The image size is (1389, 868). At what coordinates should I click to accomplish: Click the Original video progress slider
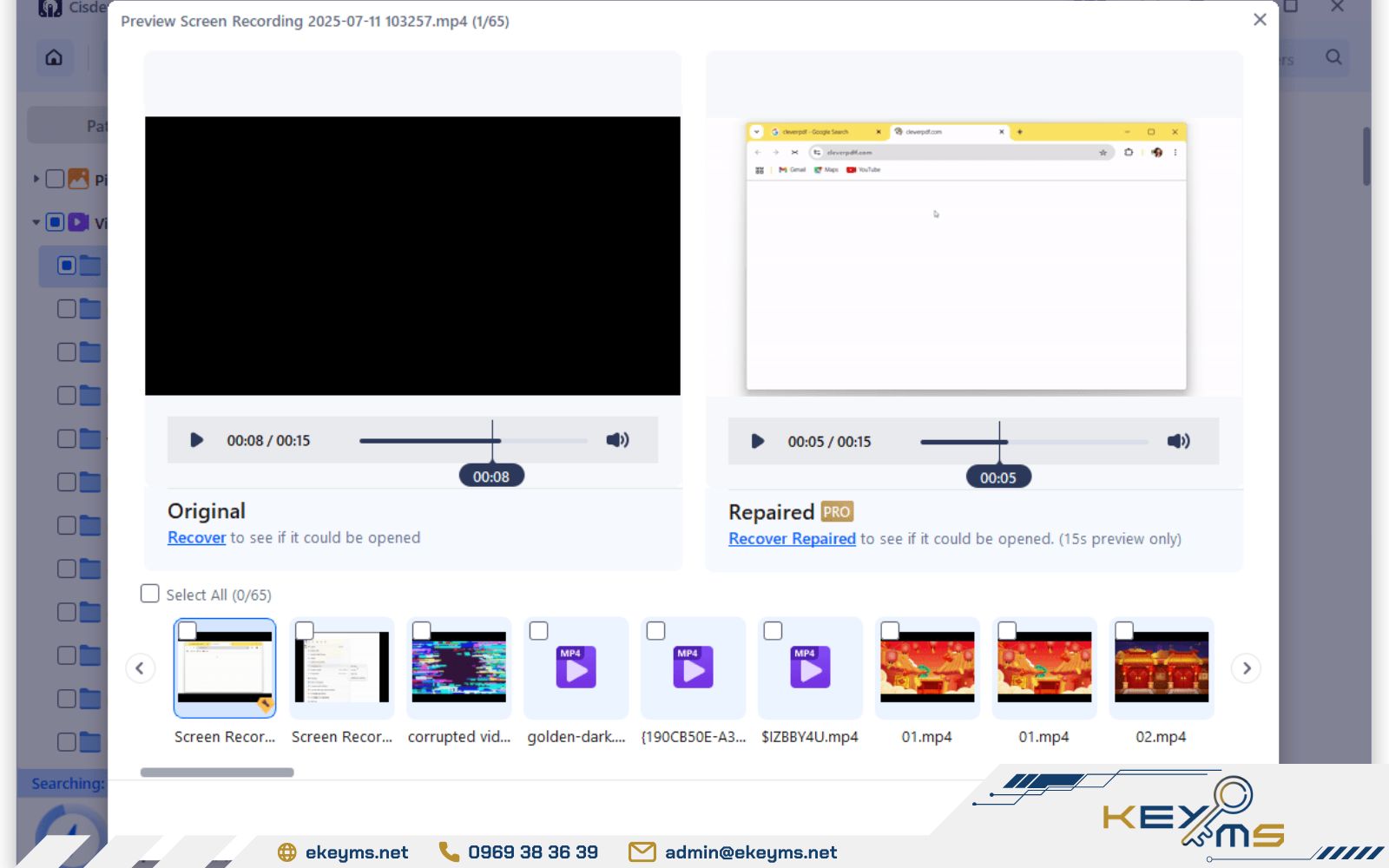pyautogui.click(x=473, y=440)
